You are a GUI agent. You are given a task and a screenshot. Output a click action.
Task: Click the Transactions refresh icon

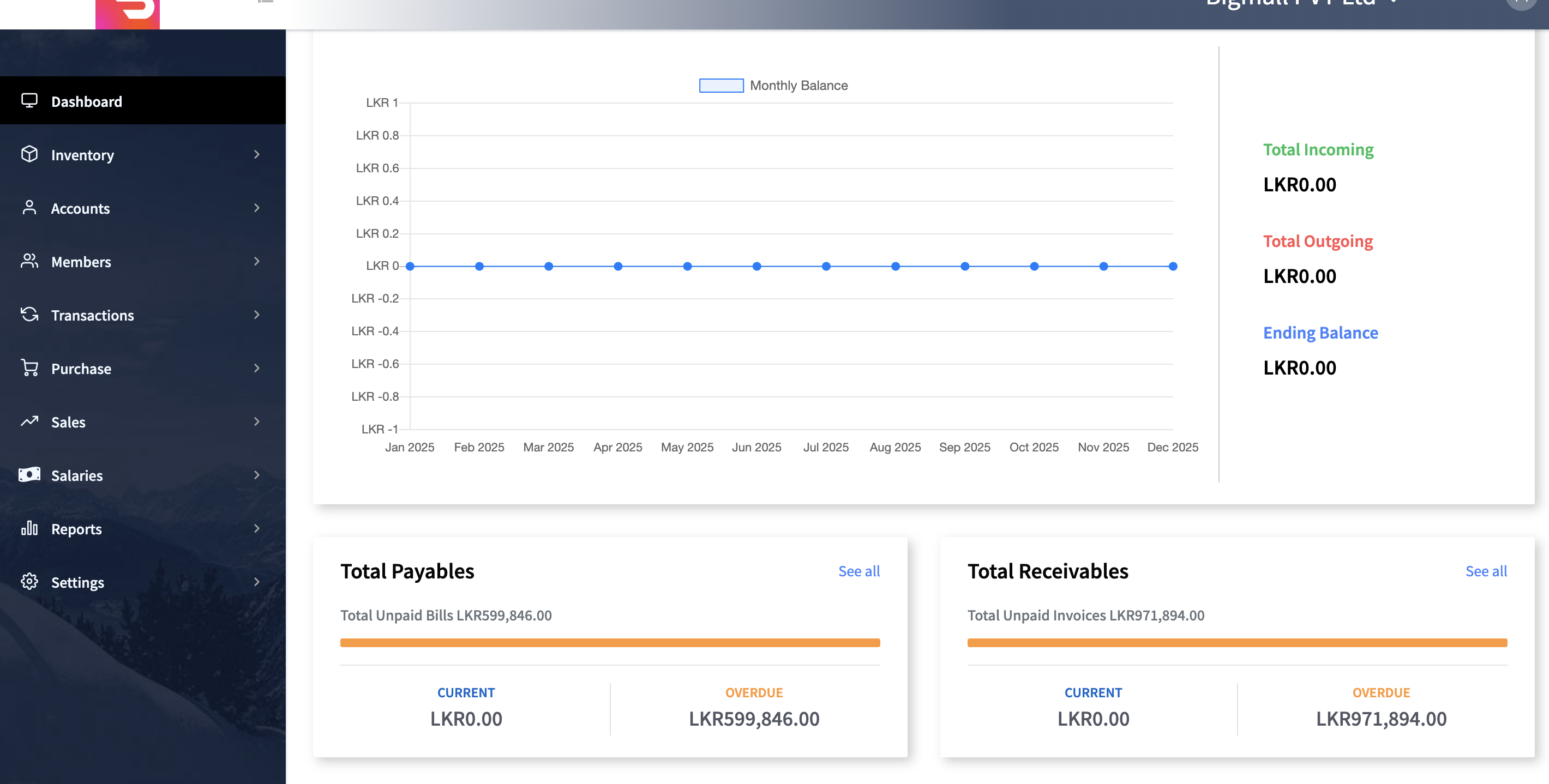click(x=29, y=315)
